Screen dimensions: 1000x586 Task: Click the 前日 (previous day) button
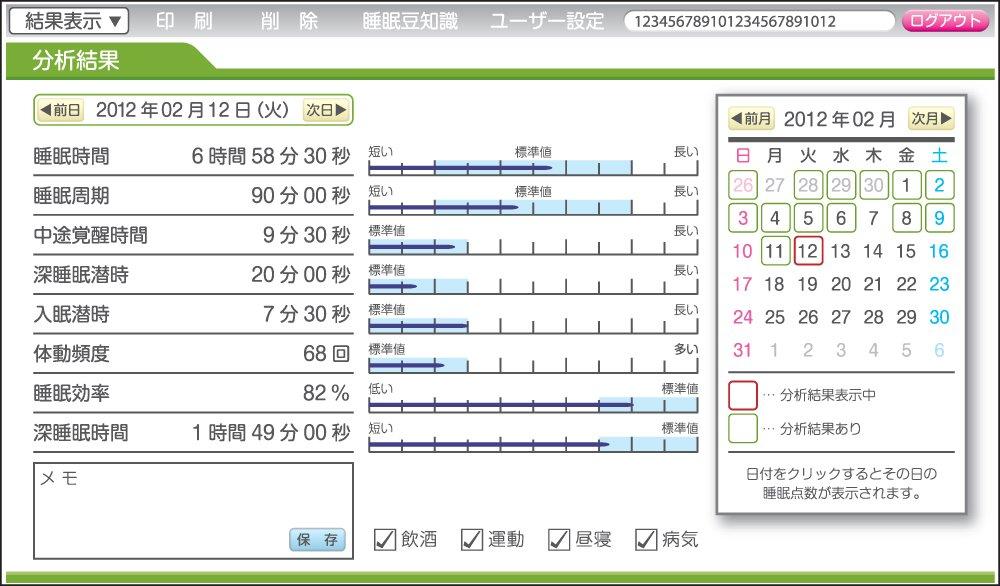[60, 110]
